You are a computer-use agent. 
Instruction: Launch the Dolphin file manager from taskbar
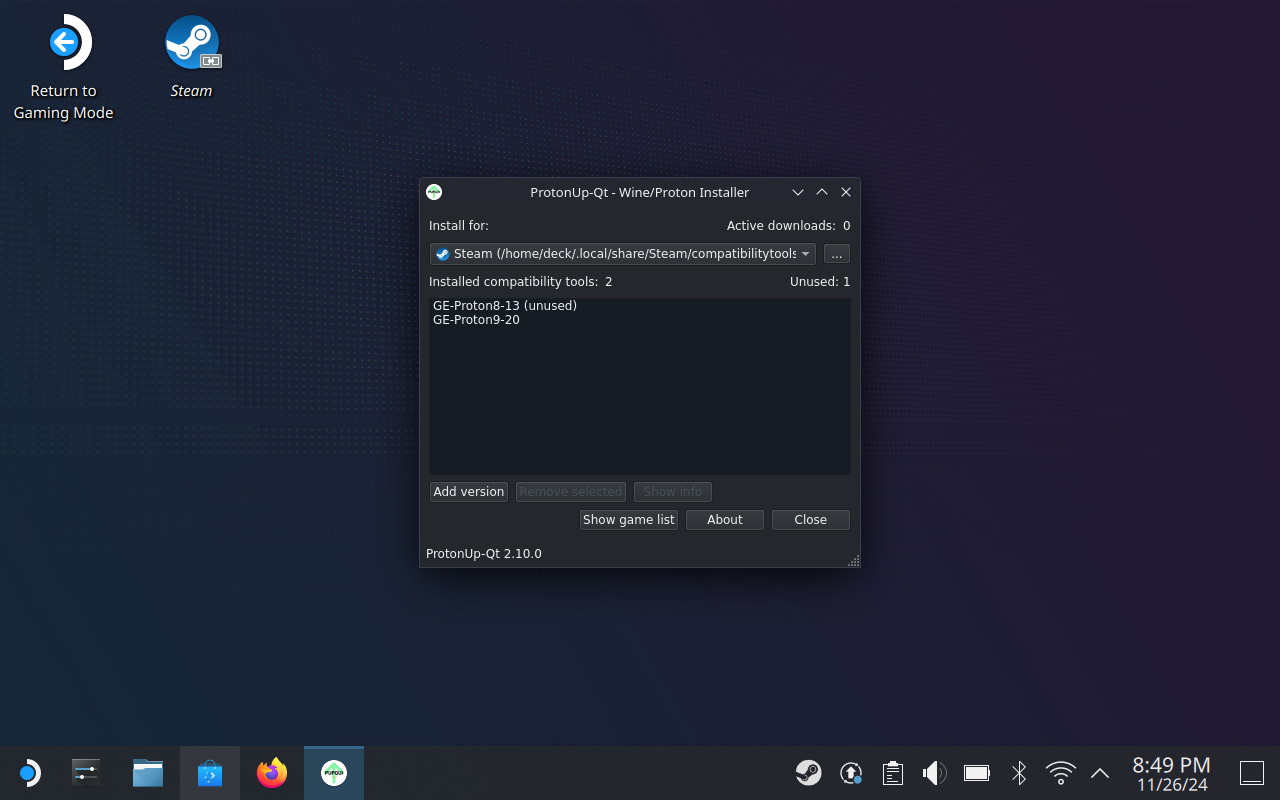point(148,773)
